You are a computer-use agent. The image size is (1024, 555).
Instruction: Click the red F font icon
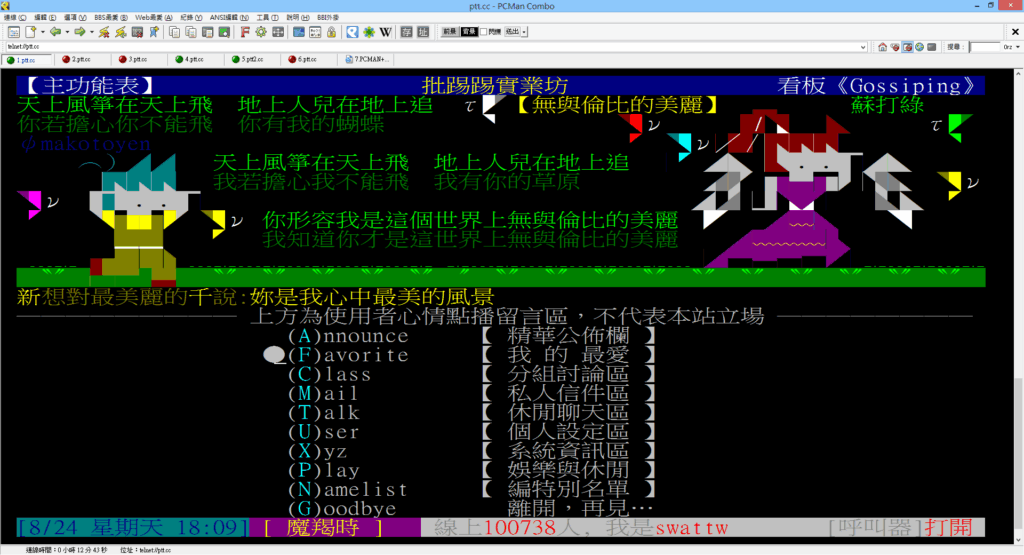pos(244,32)
